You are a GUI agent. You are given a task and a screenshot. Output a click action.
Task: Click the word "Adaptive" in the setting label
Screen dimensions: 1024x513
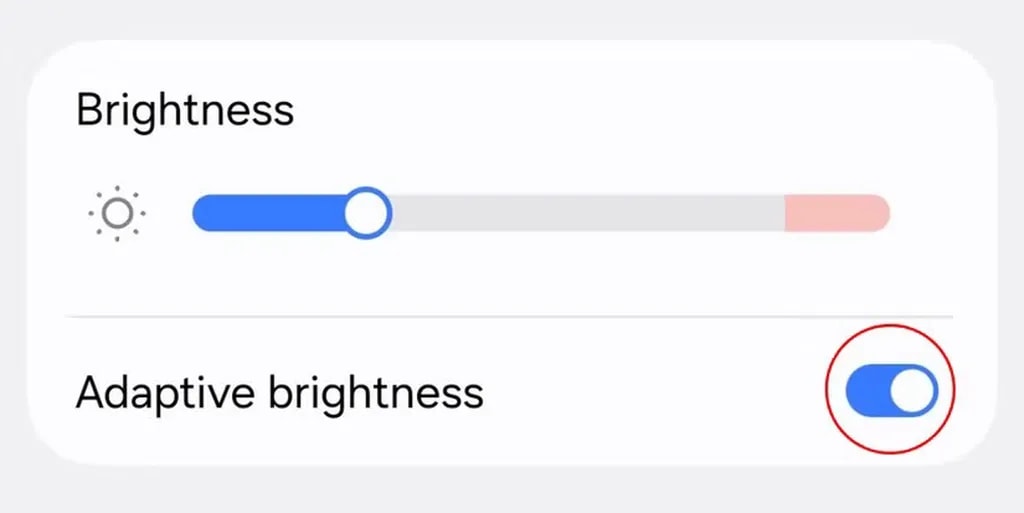pyautogui.click(x=163, y=393)
